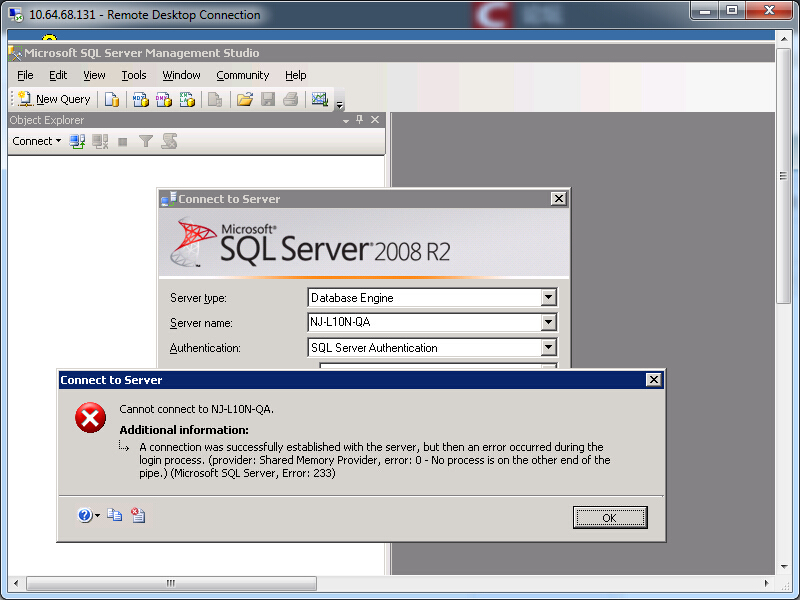Open the File menu
The height and width of the screenshot is (600, 800).
click(x=25, y=76)
